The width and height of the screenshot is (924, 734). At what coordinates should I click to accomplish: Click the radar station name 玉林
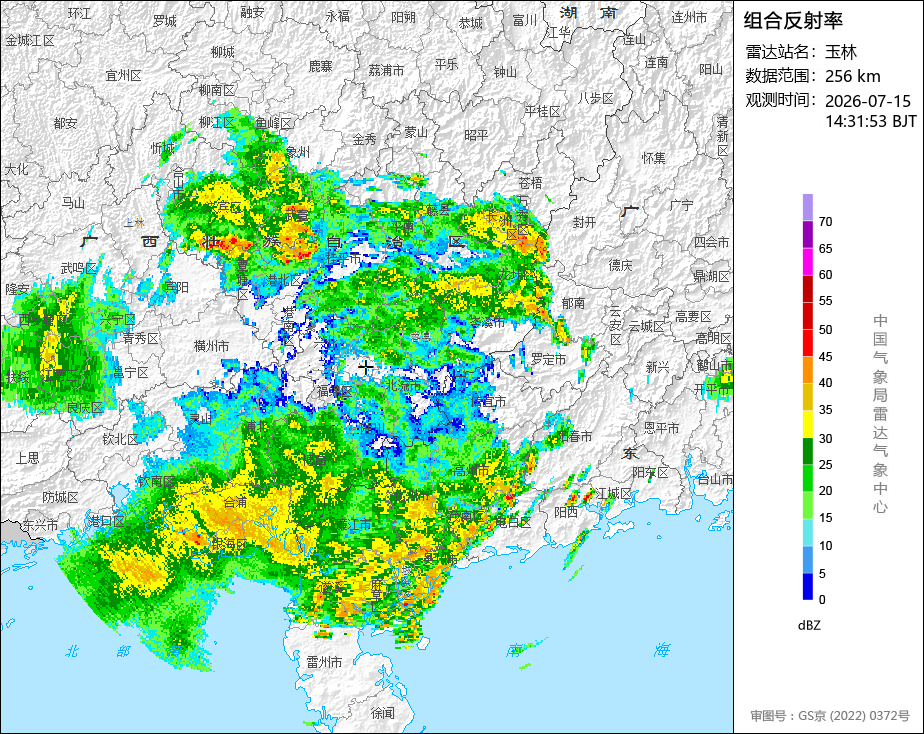coord(840,52)
